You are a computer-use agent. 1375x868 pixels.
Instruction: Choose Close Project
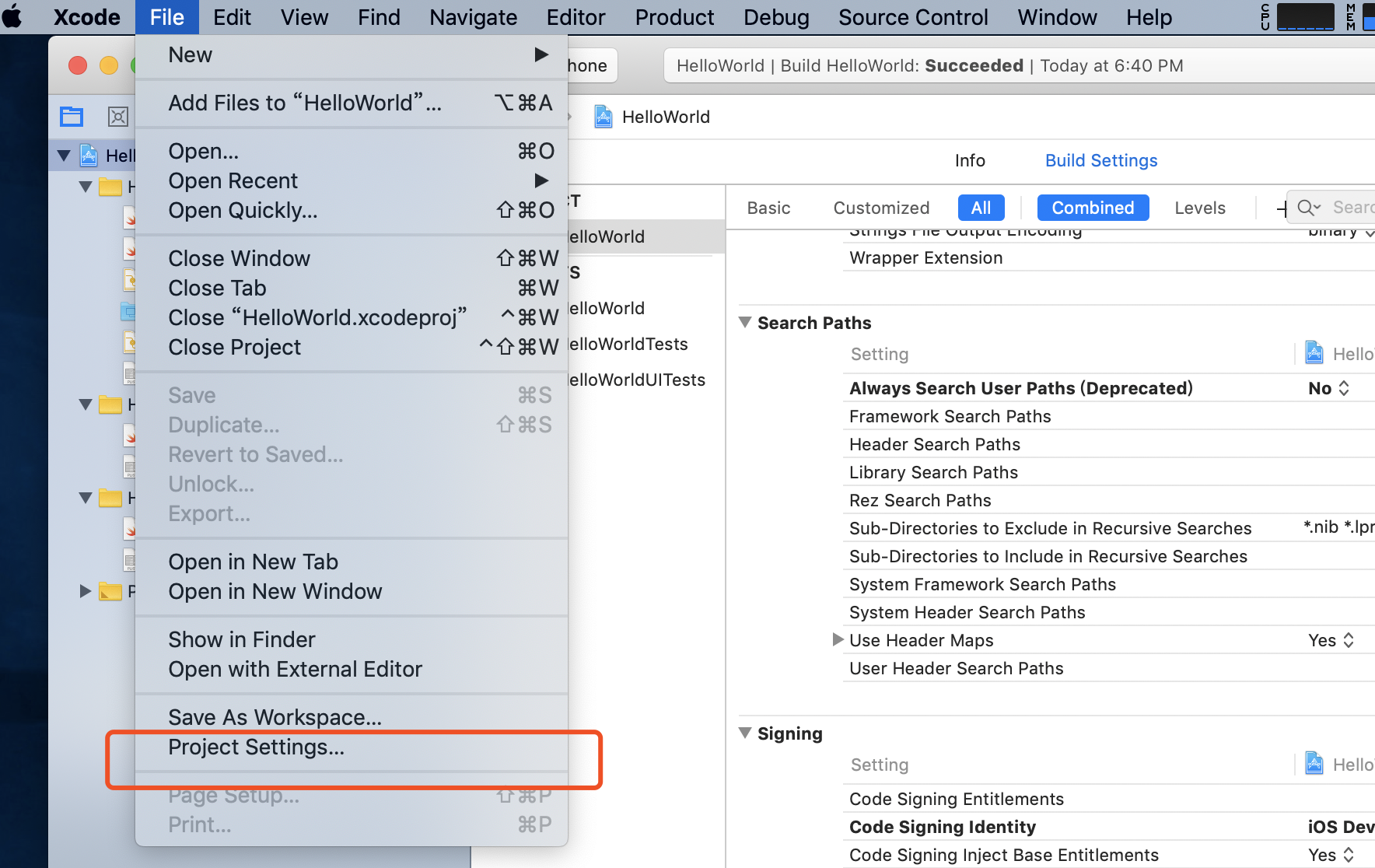pyautogui.click(x=352, y=347)
